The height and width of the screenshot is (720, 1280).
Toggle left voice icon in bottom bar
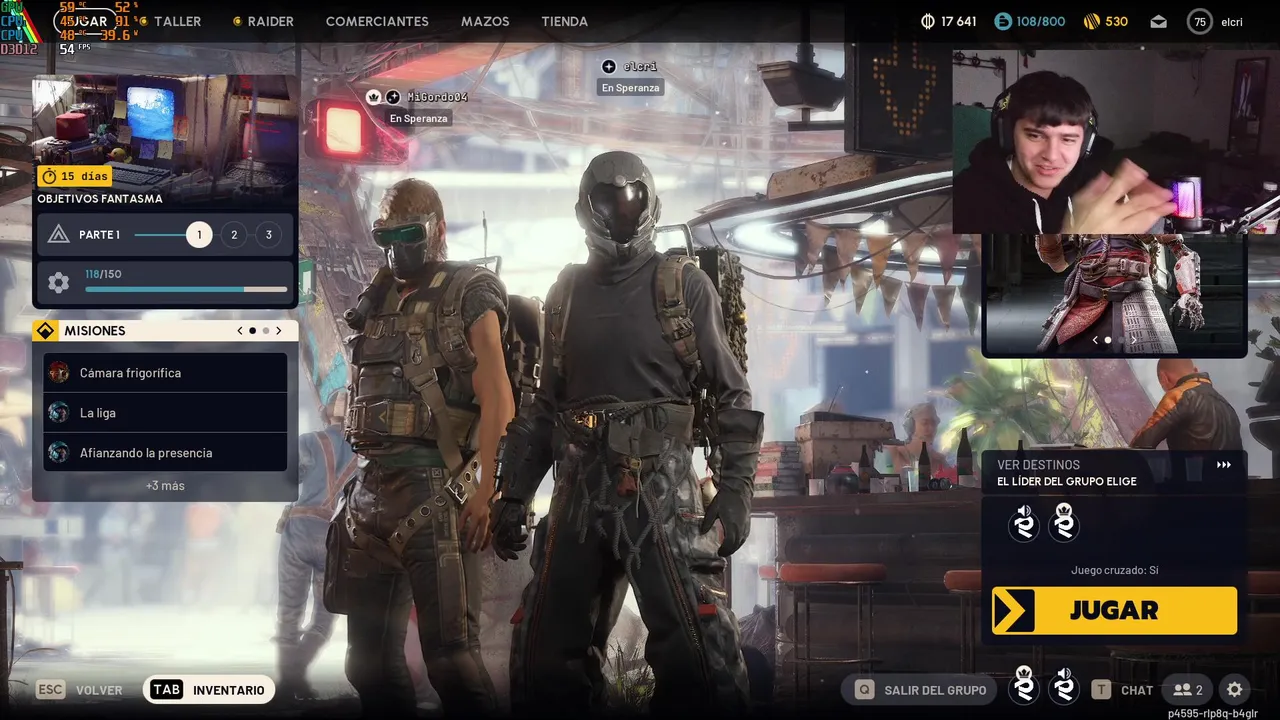pos(1024,686)
